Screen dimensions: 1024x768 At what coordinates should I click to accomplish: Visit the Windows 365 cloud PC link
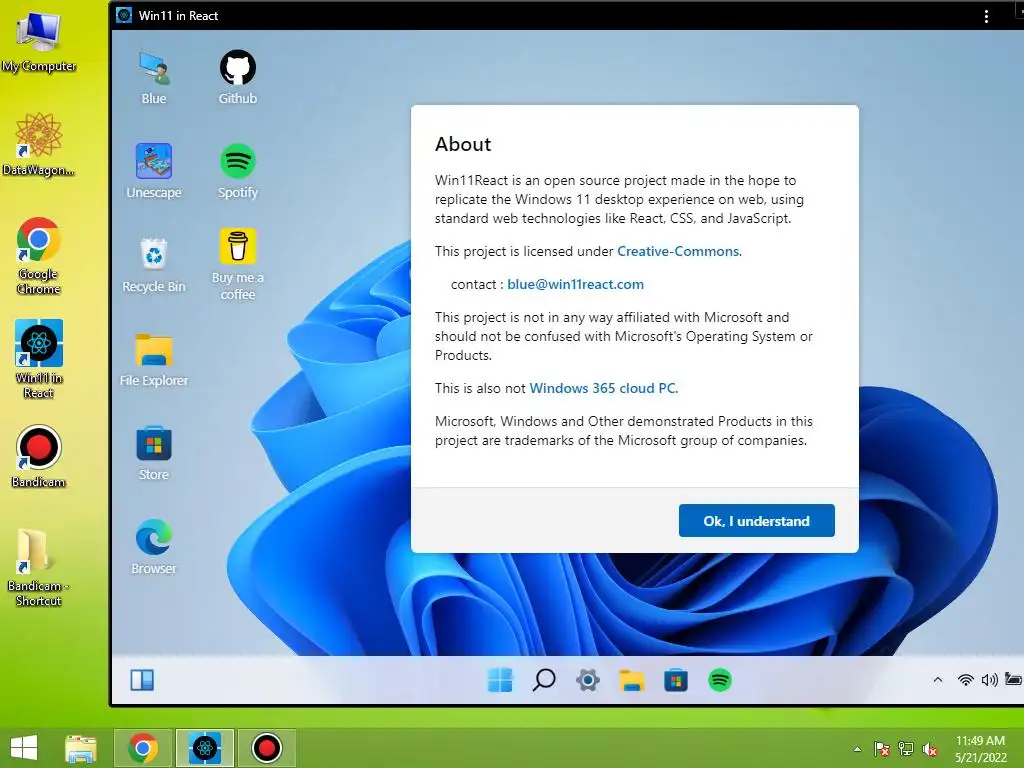[x=603, y=388]
